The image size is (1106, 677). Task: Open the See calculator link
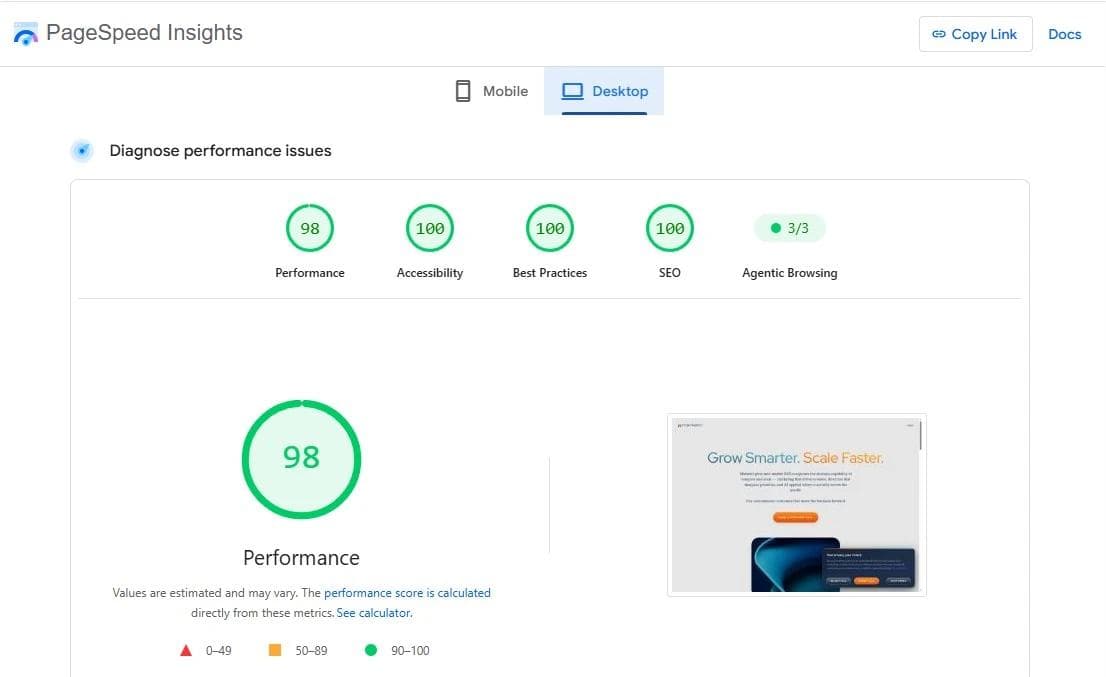(x=374, y=613)
